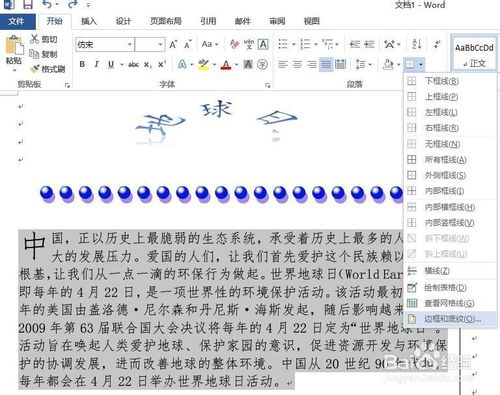
Task: Click the Cut (剪切) scissors icon
Action: tap(34, 39)
